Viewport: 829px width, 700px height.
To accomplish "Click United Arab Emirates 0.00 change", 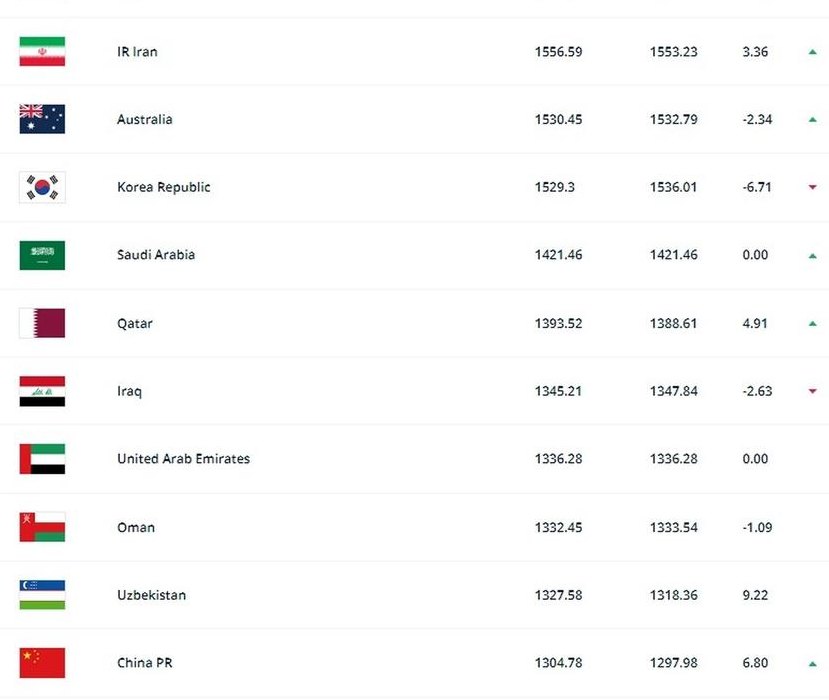I will [755, 459].
